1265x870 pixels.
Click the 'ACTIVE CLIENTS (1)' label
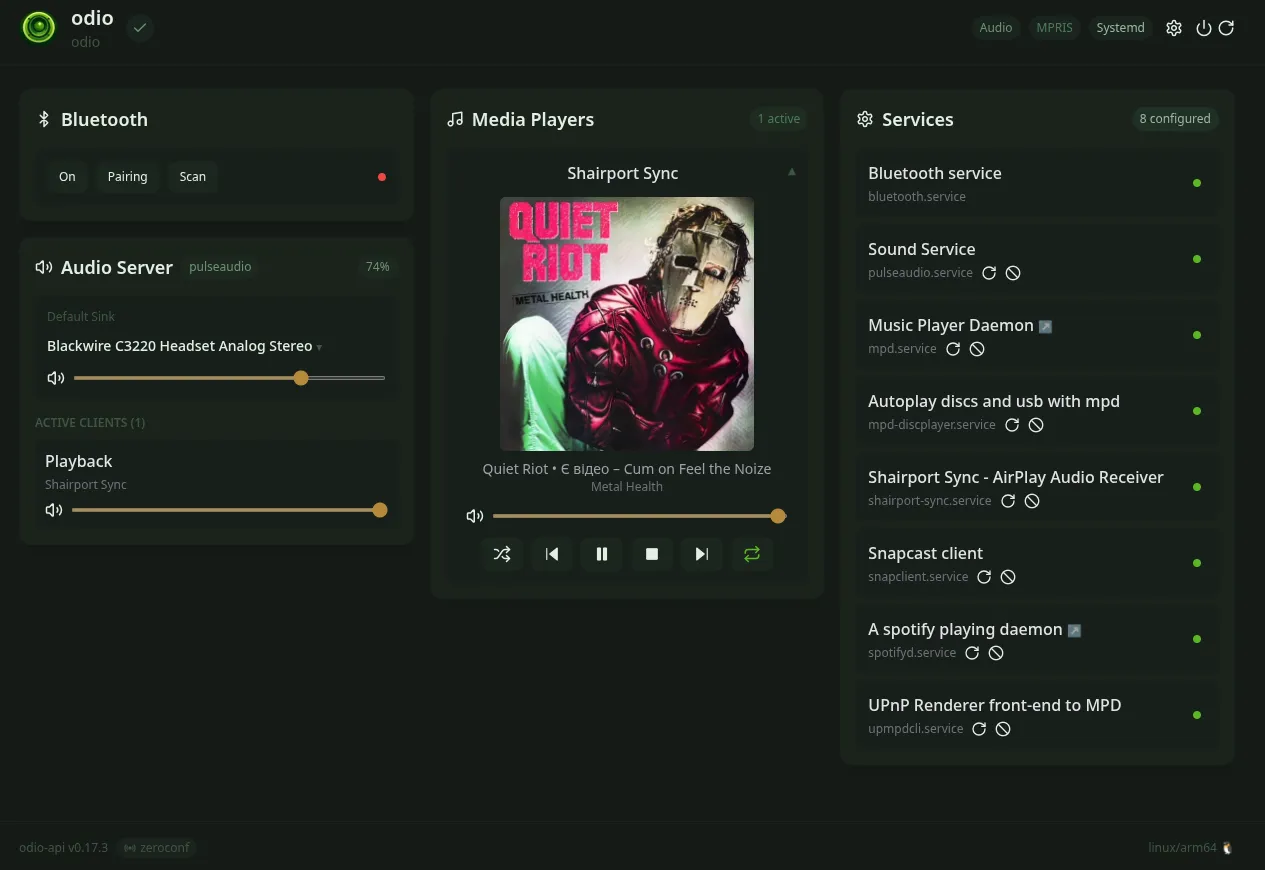point(90,423)
